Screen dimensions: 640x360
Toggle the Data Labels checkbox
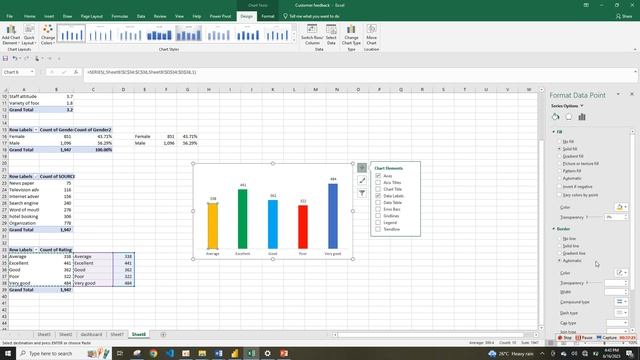[x=378, y=196]
